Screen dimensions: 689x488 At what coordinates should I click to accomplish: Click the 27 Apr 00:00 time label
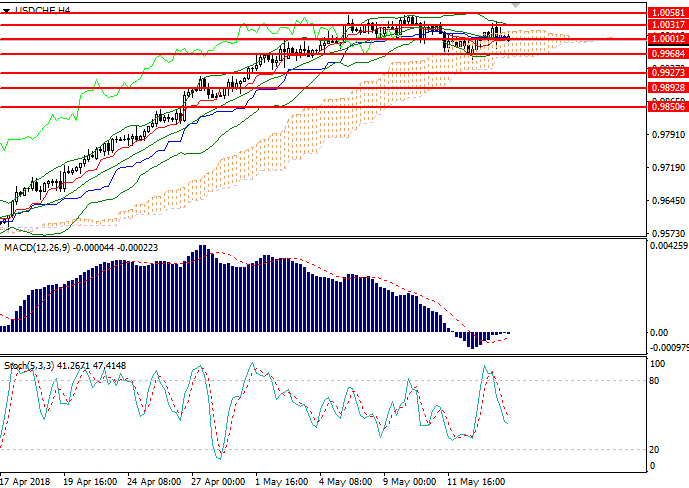point(218,480)
